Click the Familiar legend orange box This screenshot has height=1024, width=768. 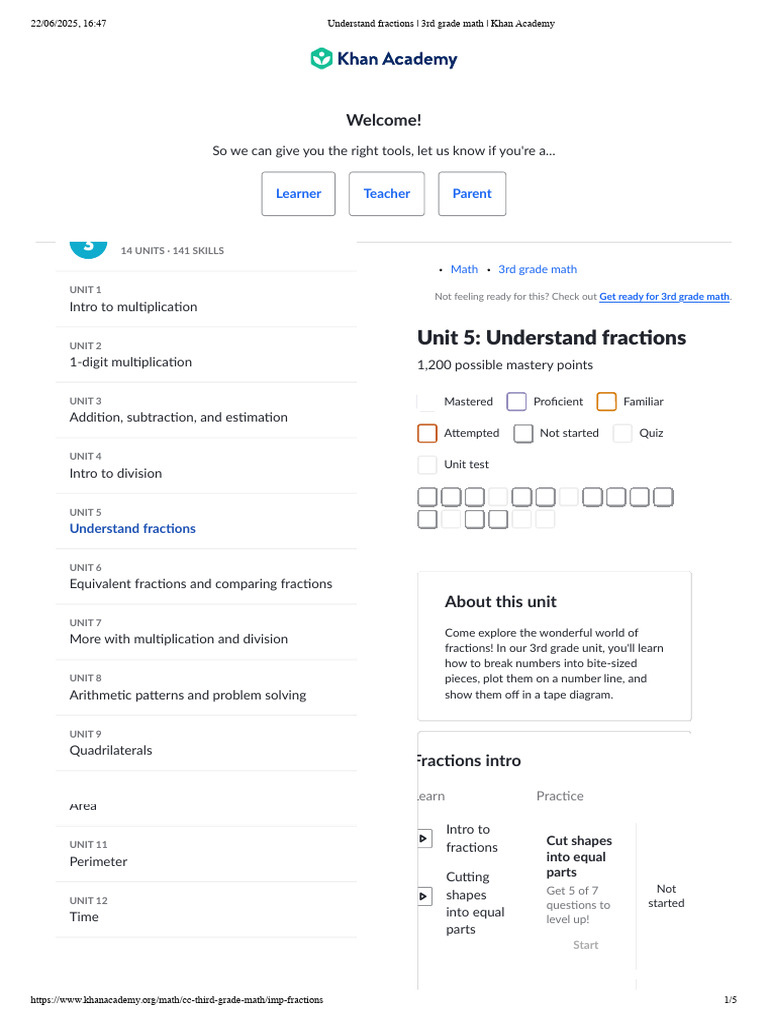point(607,402)
